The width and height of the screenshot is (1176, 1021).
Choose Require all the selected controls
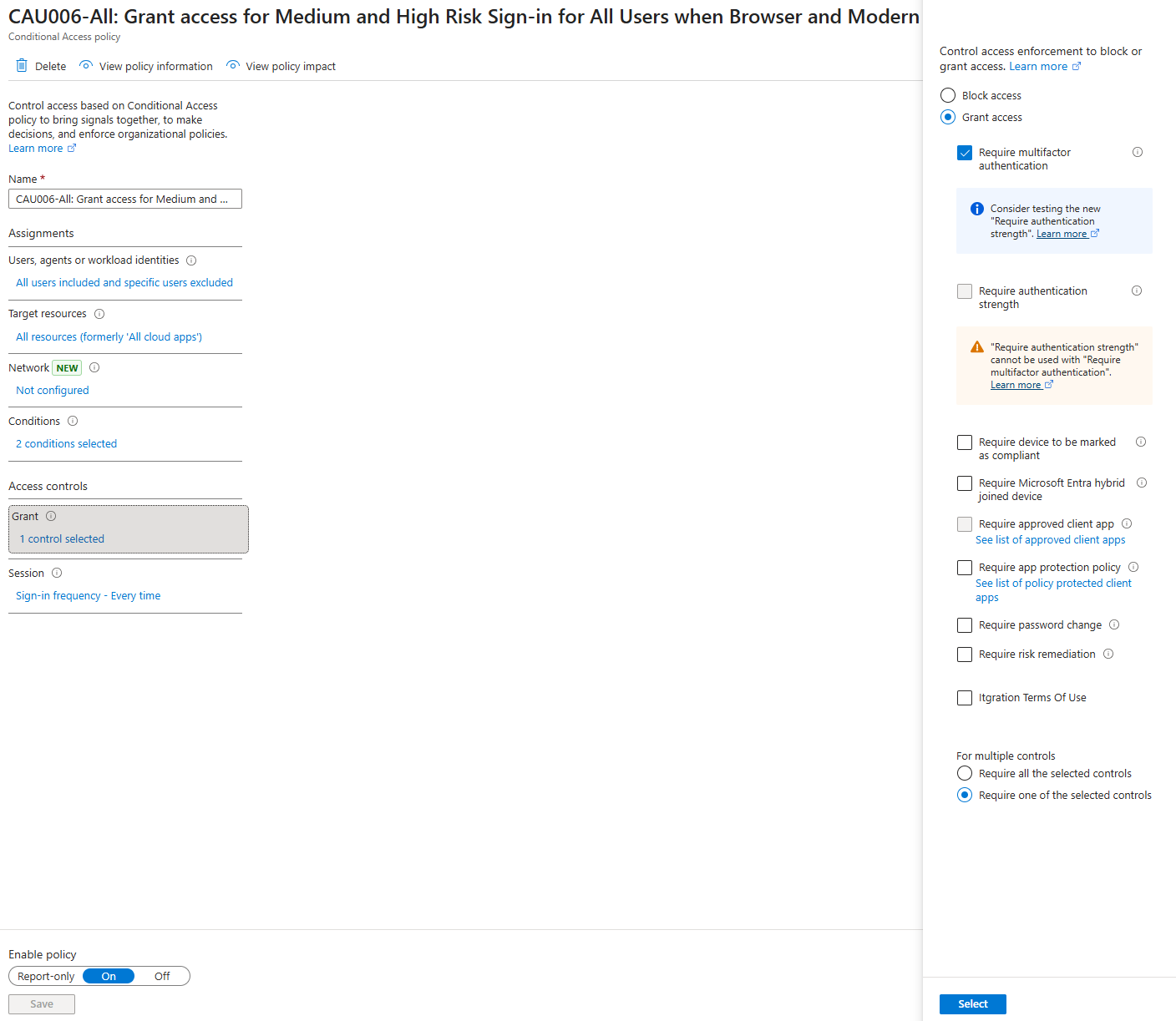(x=965, y=773)
